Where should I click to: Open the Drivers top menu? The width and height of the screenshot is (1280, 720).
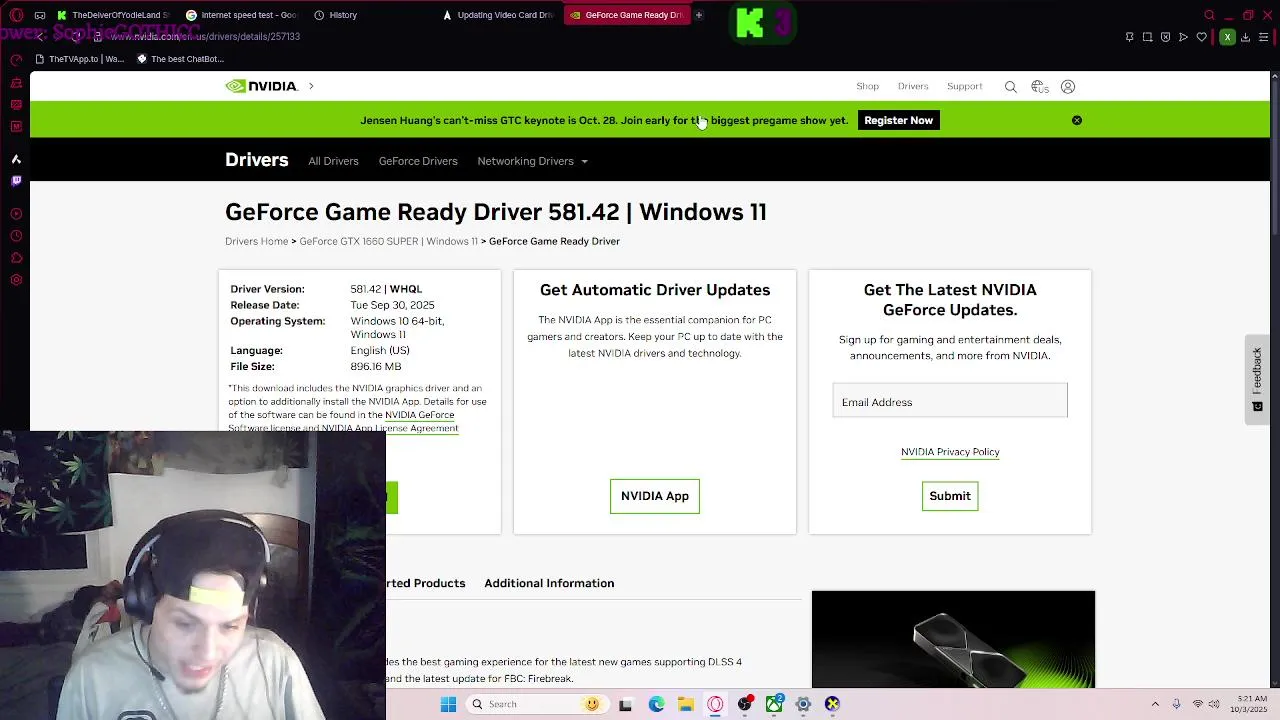tap(913, 86)
